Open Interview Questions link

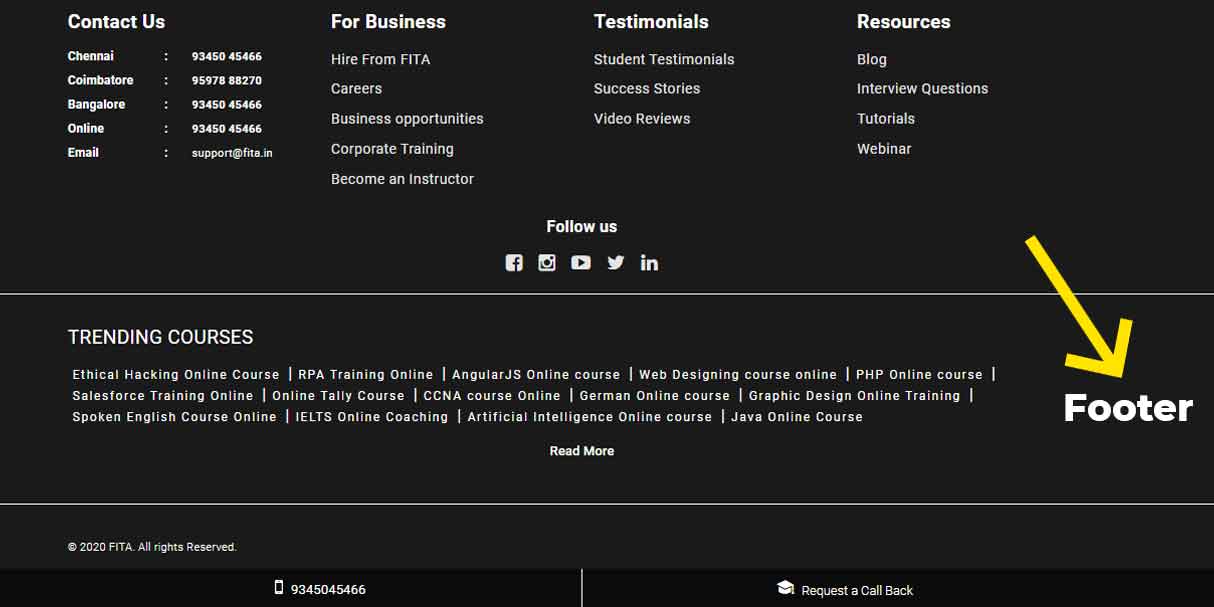click(922, 88)
